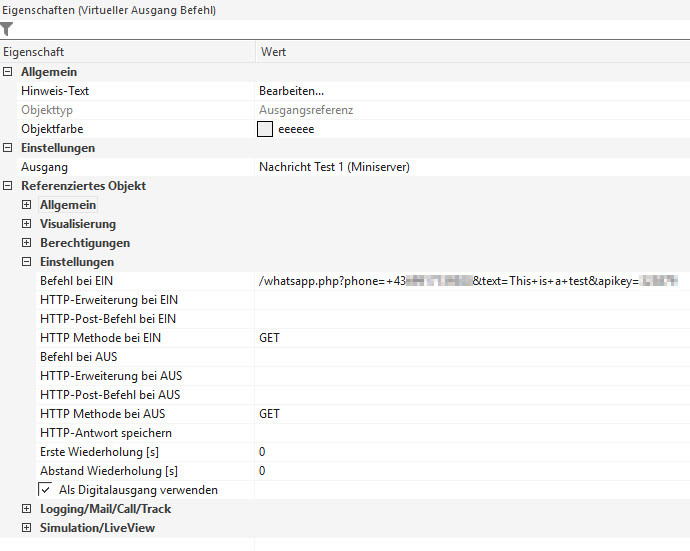Select the Ausgang value Nachricht Test 1

pos(334,167)
